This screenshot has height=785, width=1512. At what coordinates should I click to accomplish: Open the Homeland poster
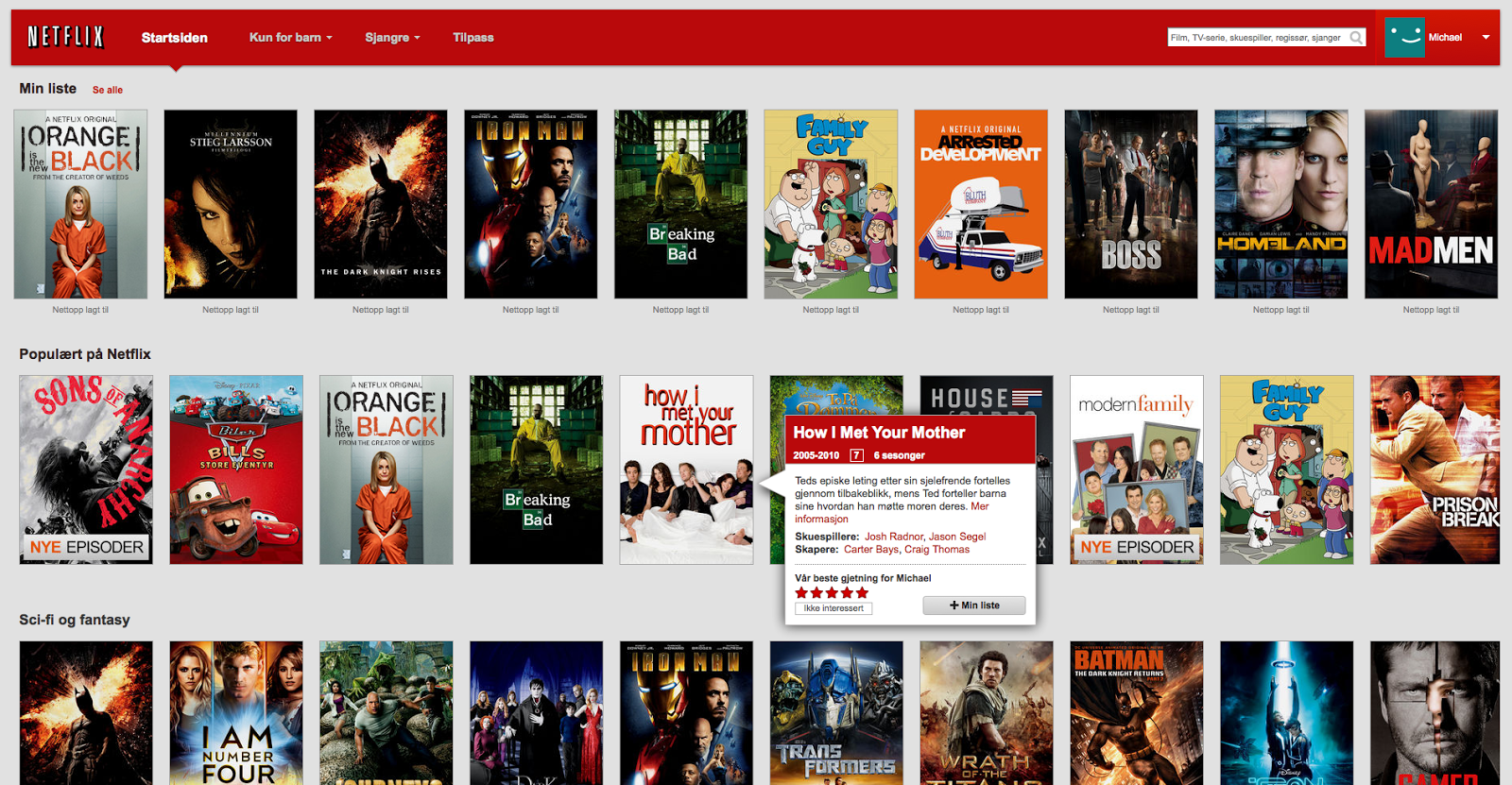(x=1281, y=204)
